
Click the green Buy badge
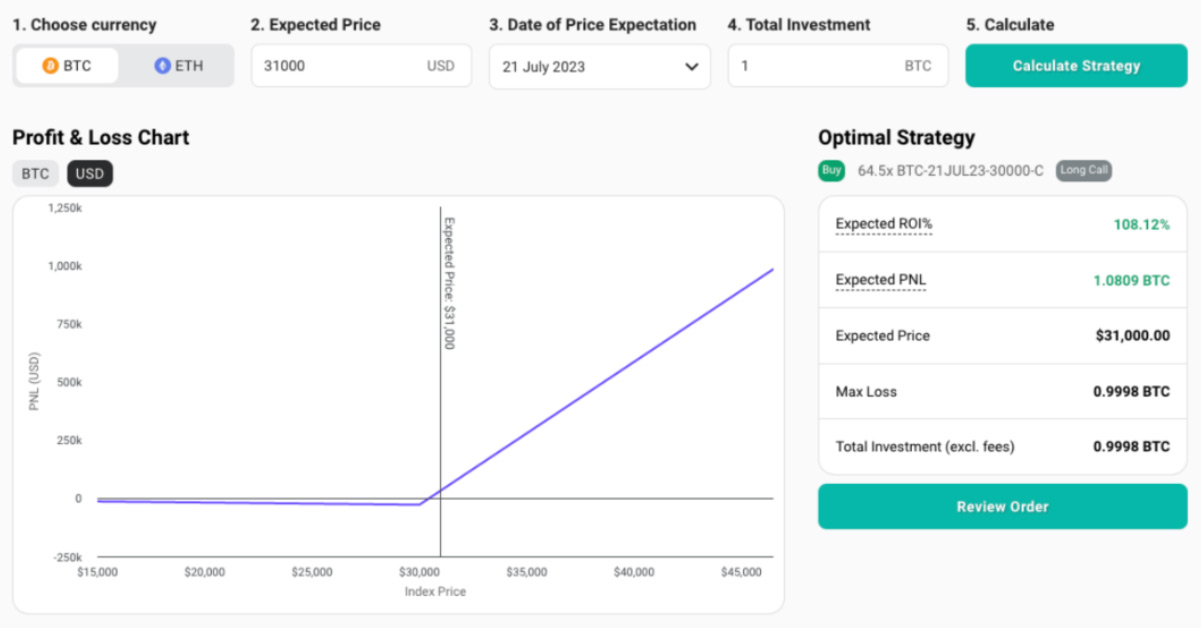point(831,171)
